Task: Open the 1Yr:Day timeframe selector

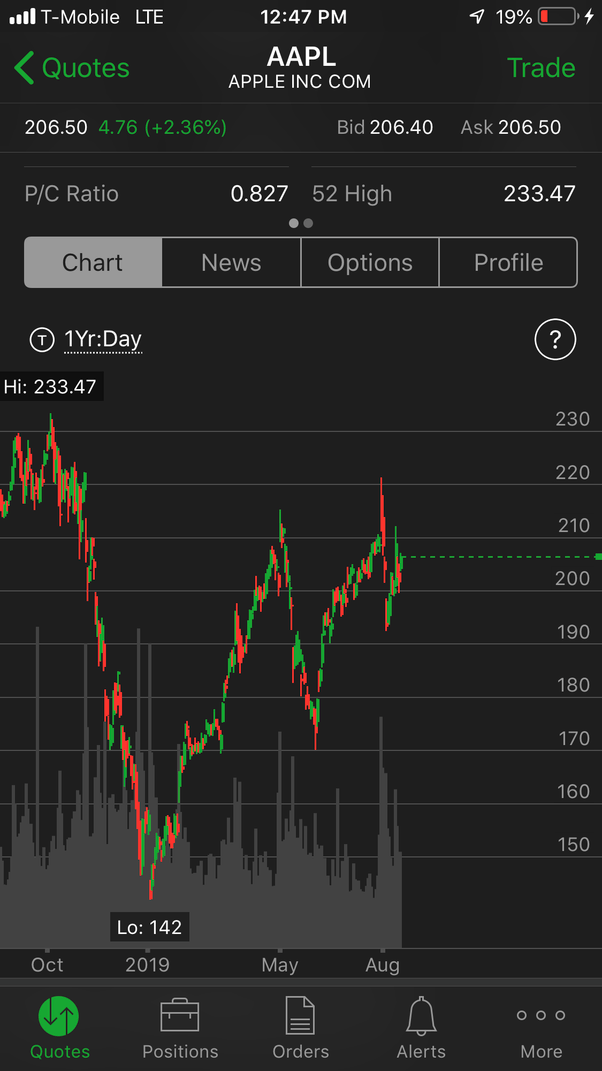Action: (x=102, y=339)
